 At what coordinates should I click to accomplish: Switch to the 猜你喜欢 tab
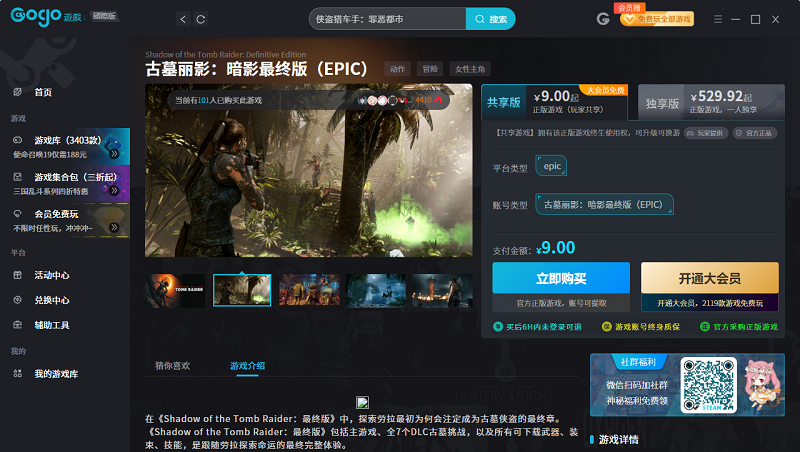pos(172,366)
